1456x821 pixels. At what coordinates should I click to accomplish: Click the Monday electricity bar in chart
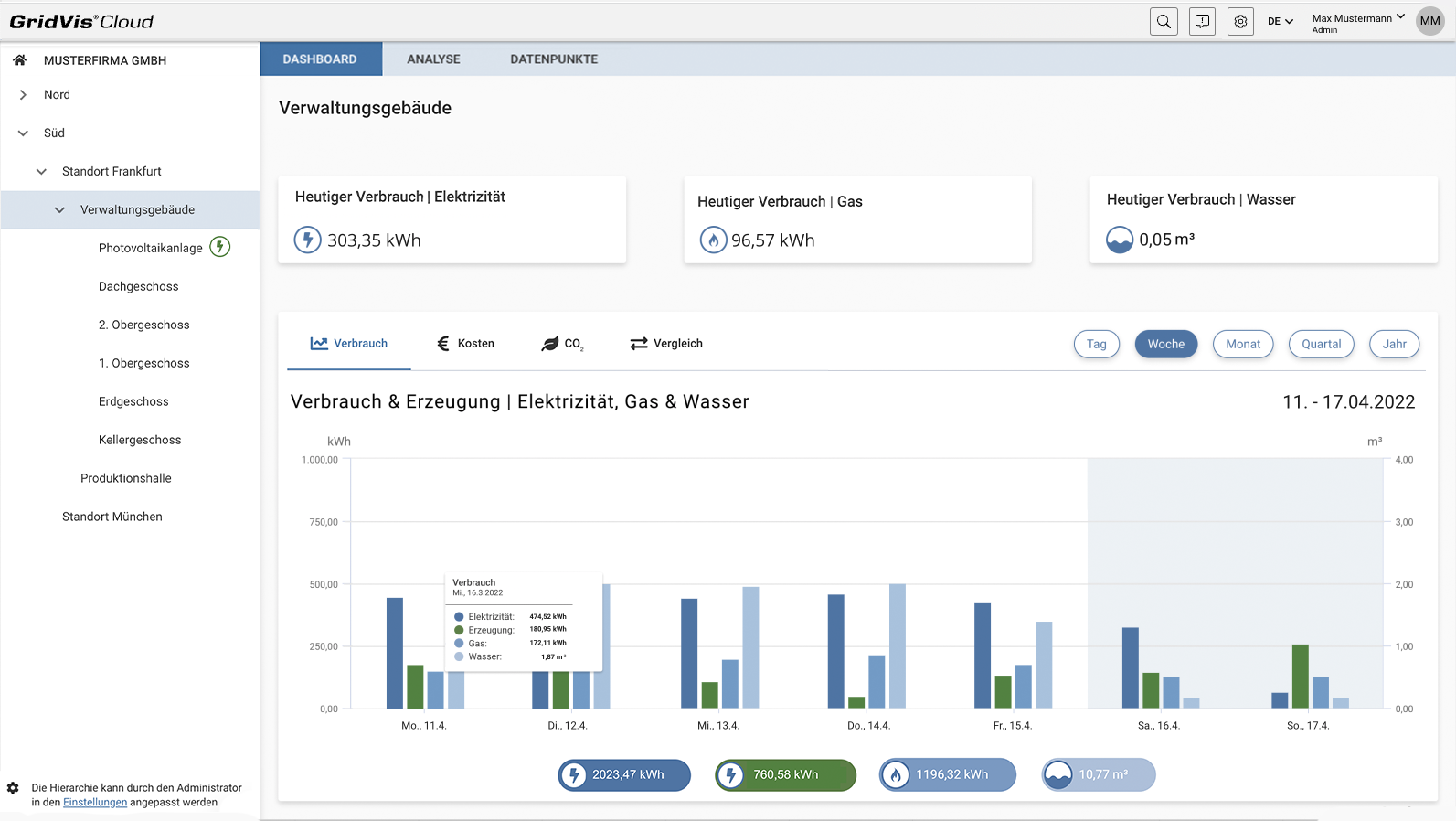tap(395, 653)
